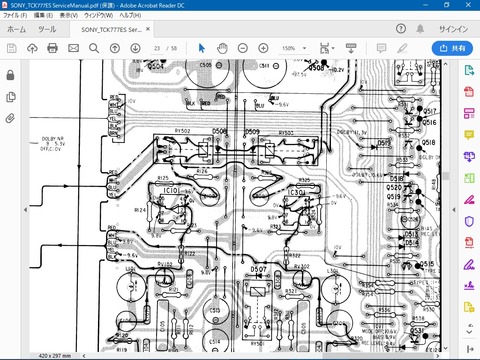Screen dimensions: 480x360
Task: Go to next page with down arrow
Action: [x=135, y=48]
